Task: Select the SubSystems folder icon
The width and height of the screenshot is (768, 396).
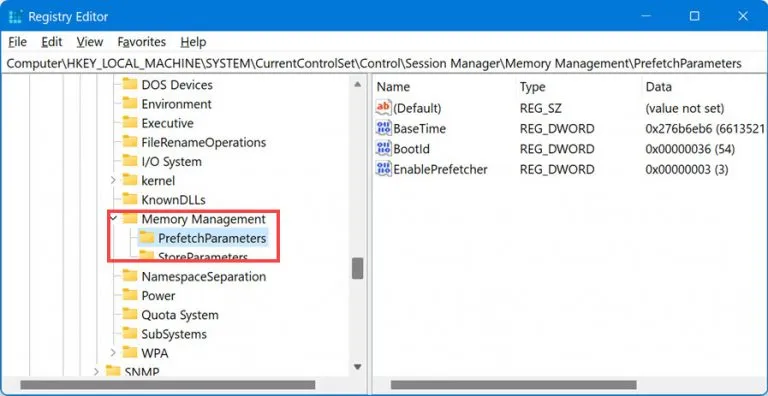Action: [x=130, y=334]
